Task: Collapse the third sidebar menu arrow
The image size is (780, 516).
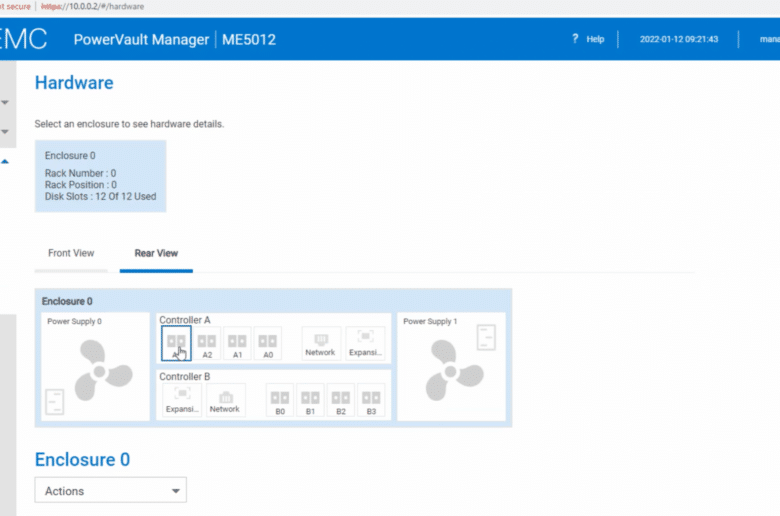Action: click(x=5, y=161)
